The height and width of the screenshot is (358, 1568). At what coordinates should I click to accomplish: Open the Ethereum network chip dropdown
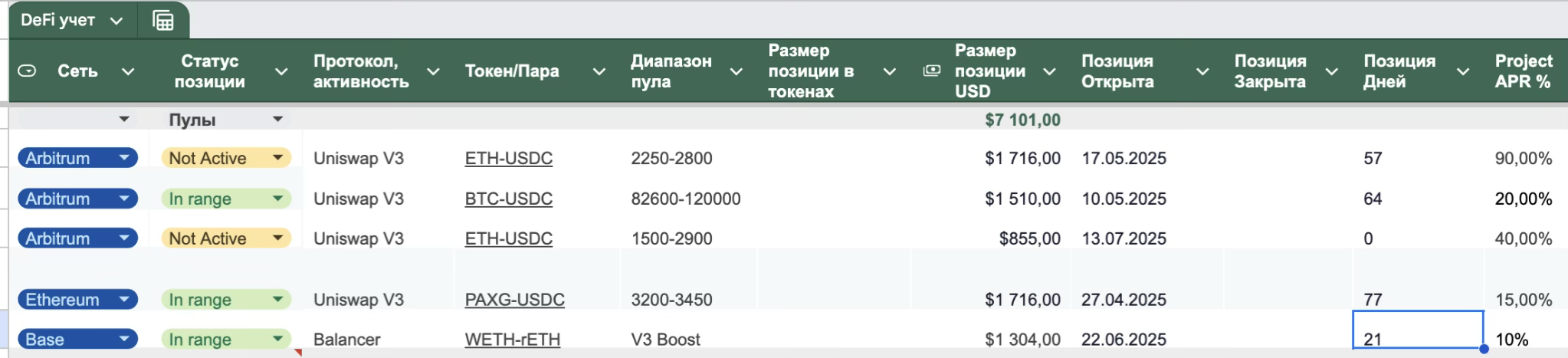tap(124, 300)
